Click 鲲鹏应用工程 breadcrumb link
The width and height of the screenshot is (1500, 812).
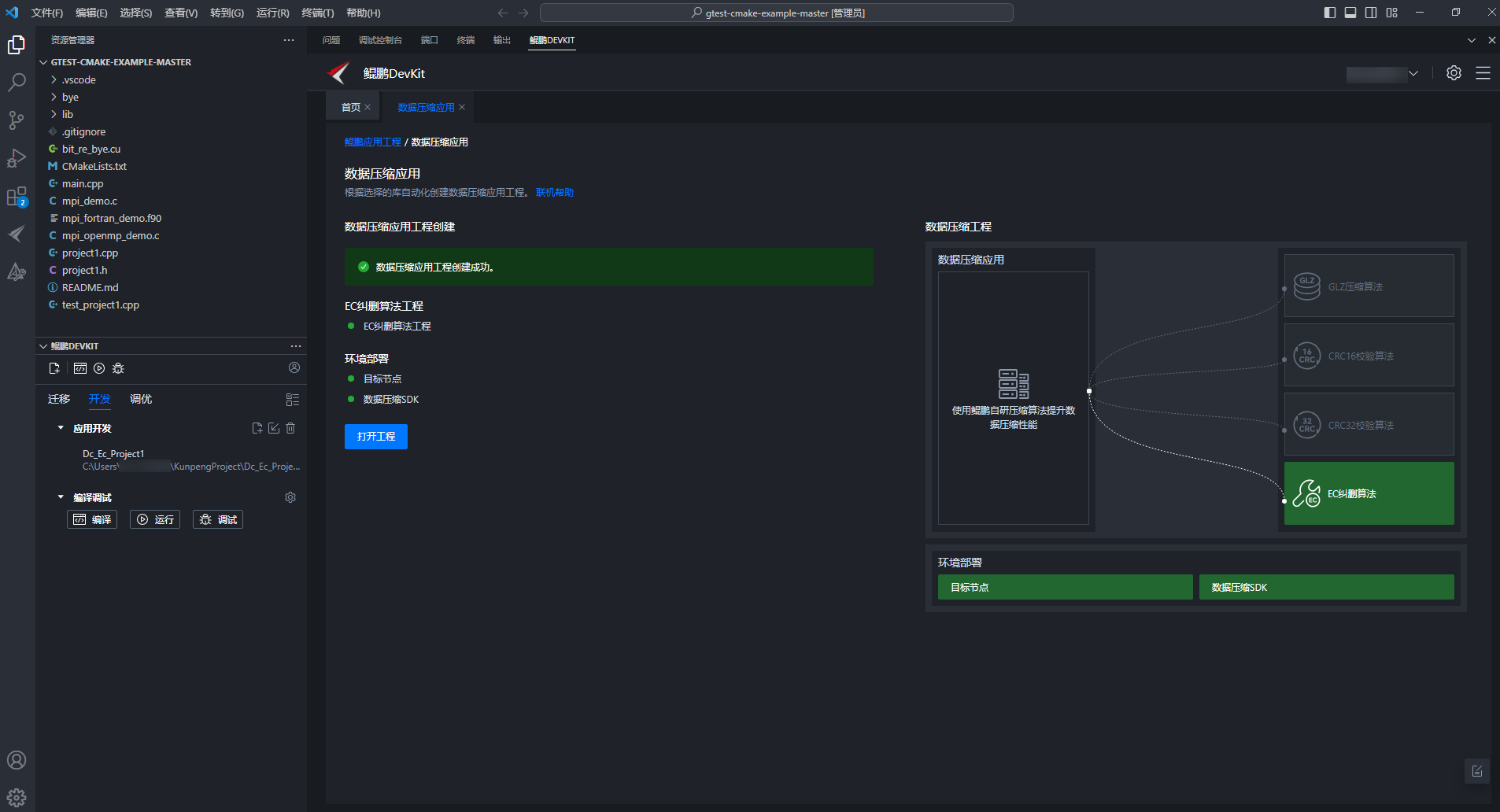373,142
